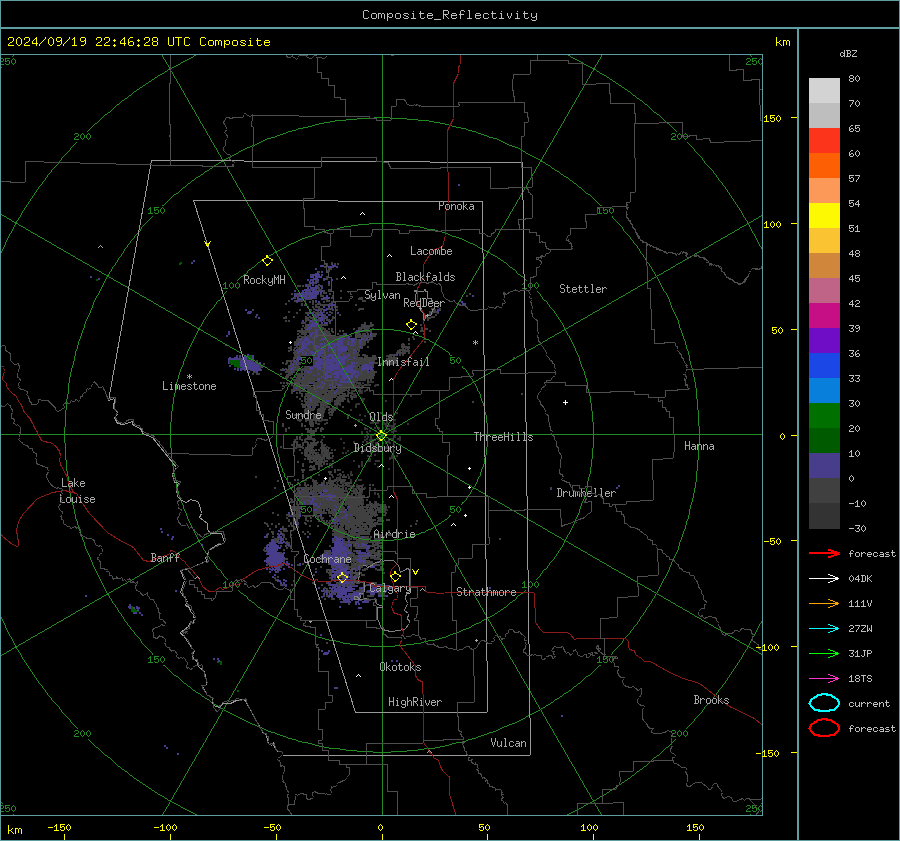Click the Cochrane city label
This screenshot has height=841, width=900.
(327, 559)
